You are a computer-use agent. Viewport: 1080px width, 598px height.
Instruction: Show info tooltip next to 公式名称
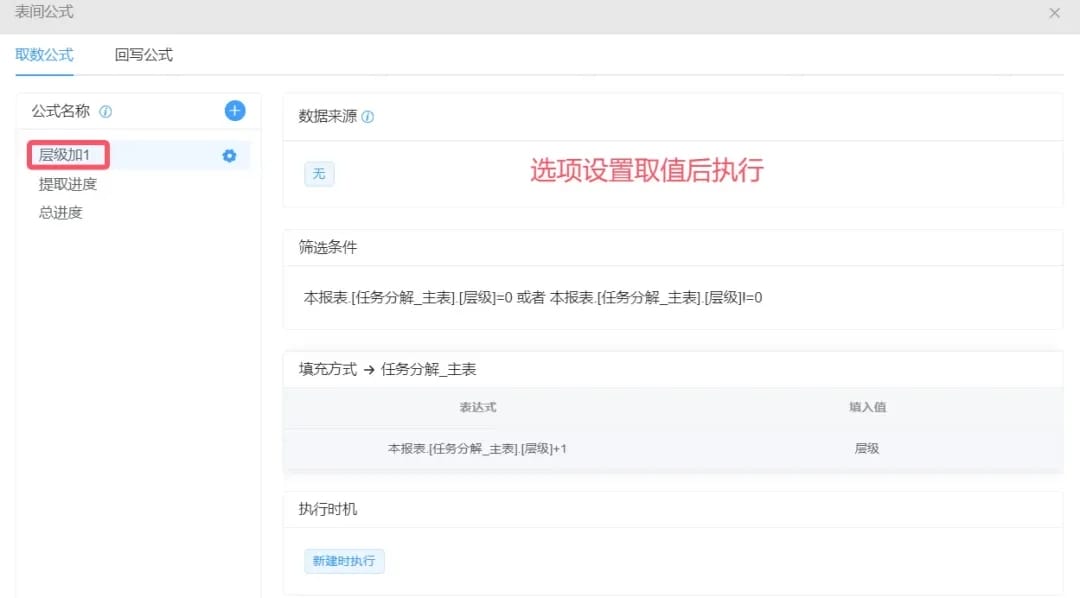click(105, 112)
